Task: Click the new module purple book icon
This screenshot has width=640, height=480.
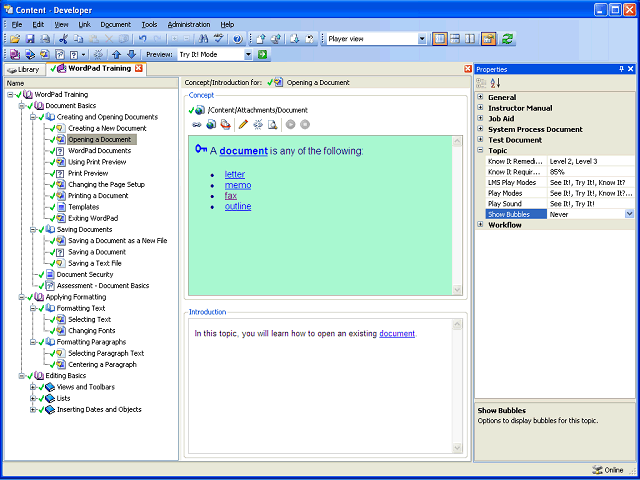Action: click(x=16, y=54)
